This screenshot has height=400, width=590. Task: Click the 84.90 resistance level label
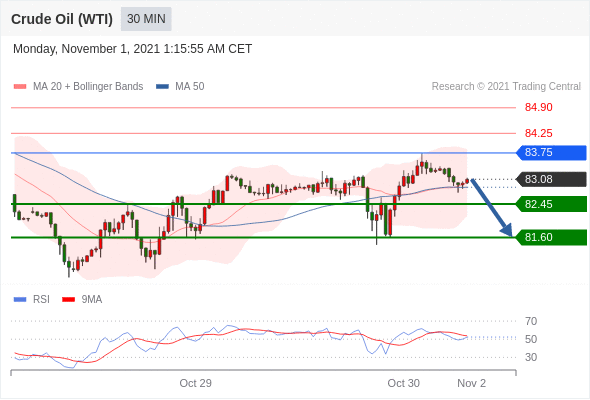point(538,107)
